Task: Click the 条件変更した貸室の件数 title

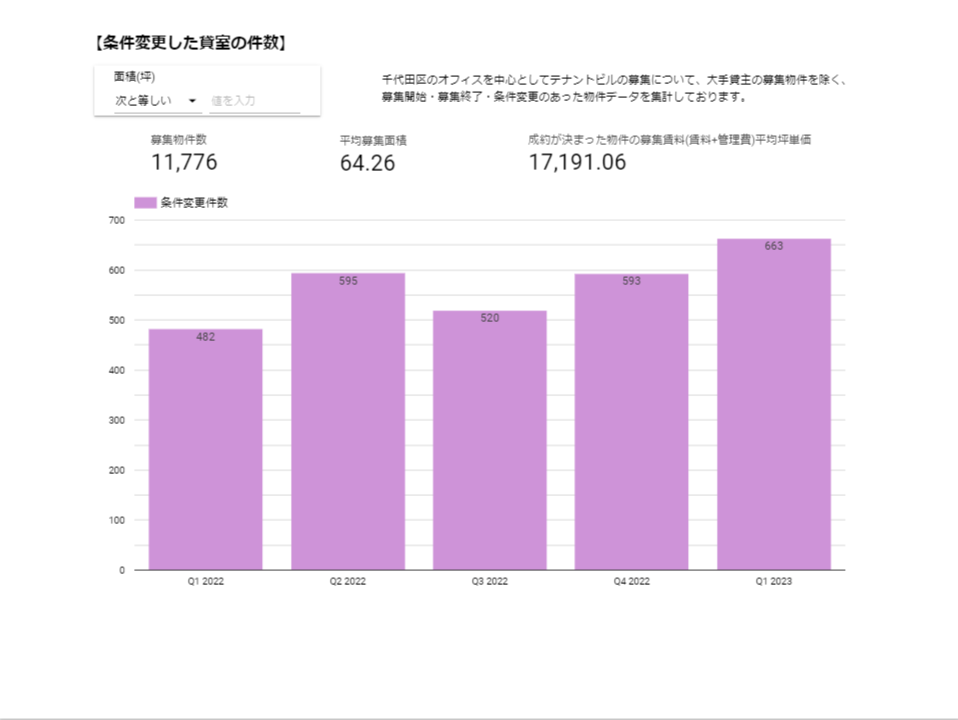Action: (x=191, y=43)
